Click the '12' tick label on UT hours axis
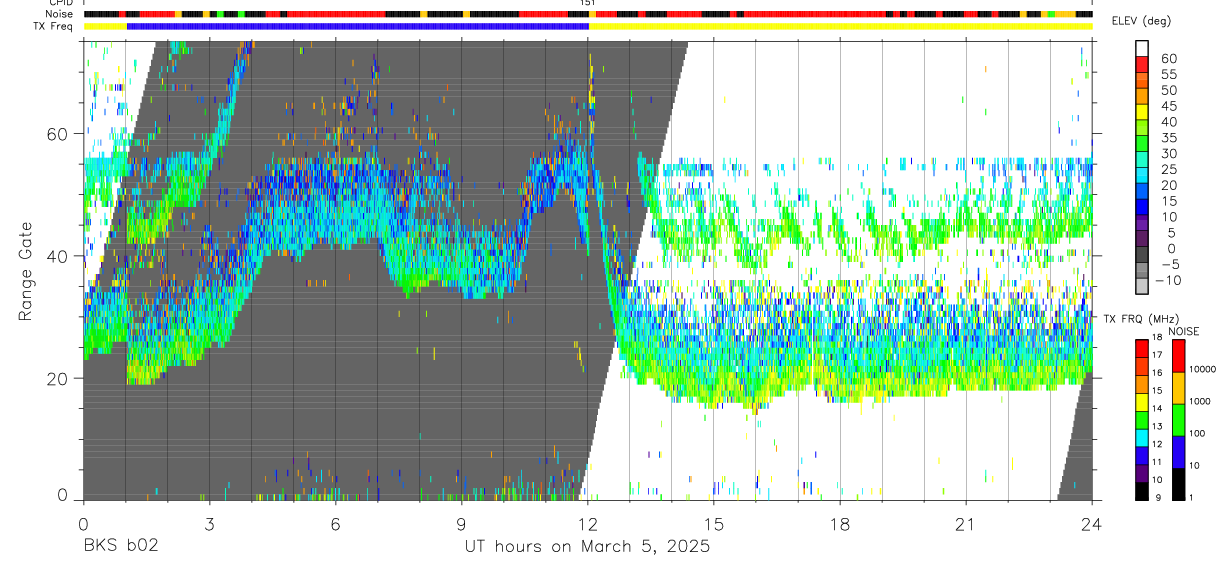Viewport: 1228px width, 567px height. coord(587,524)
